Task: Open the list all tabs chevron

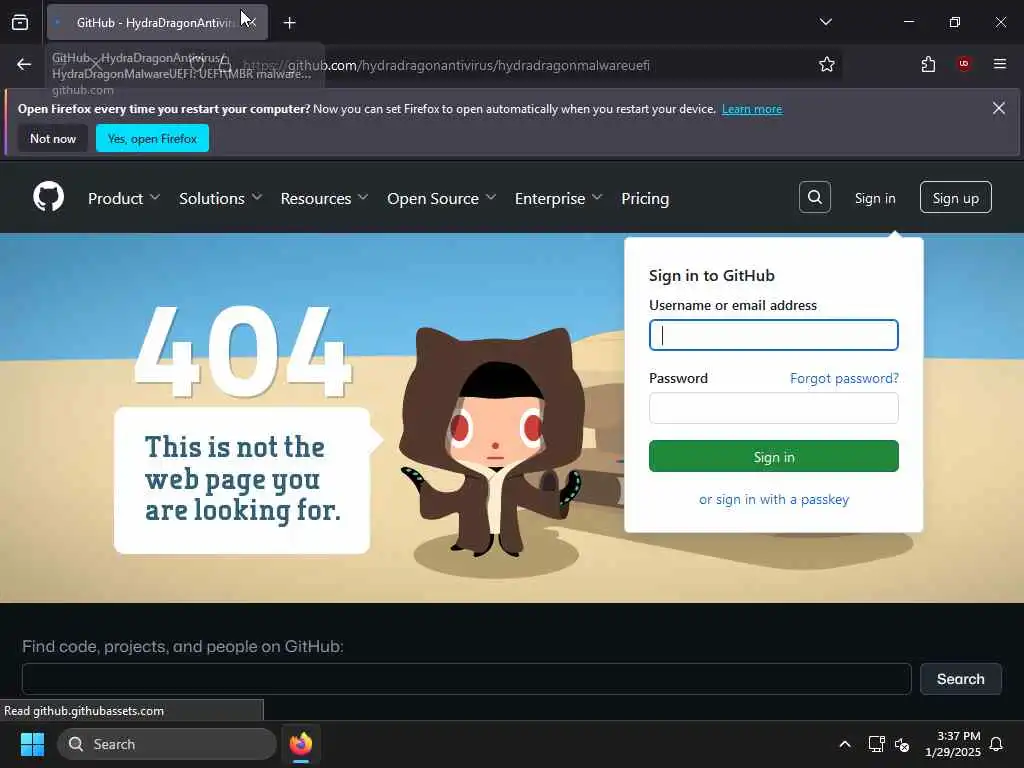Action: pyautogui.click(x=825, y=22)
